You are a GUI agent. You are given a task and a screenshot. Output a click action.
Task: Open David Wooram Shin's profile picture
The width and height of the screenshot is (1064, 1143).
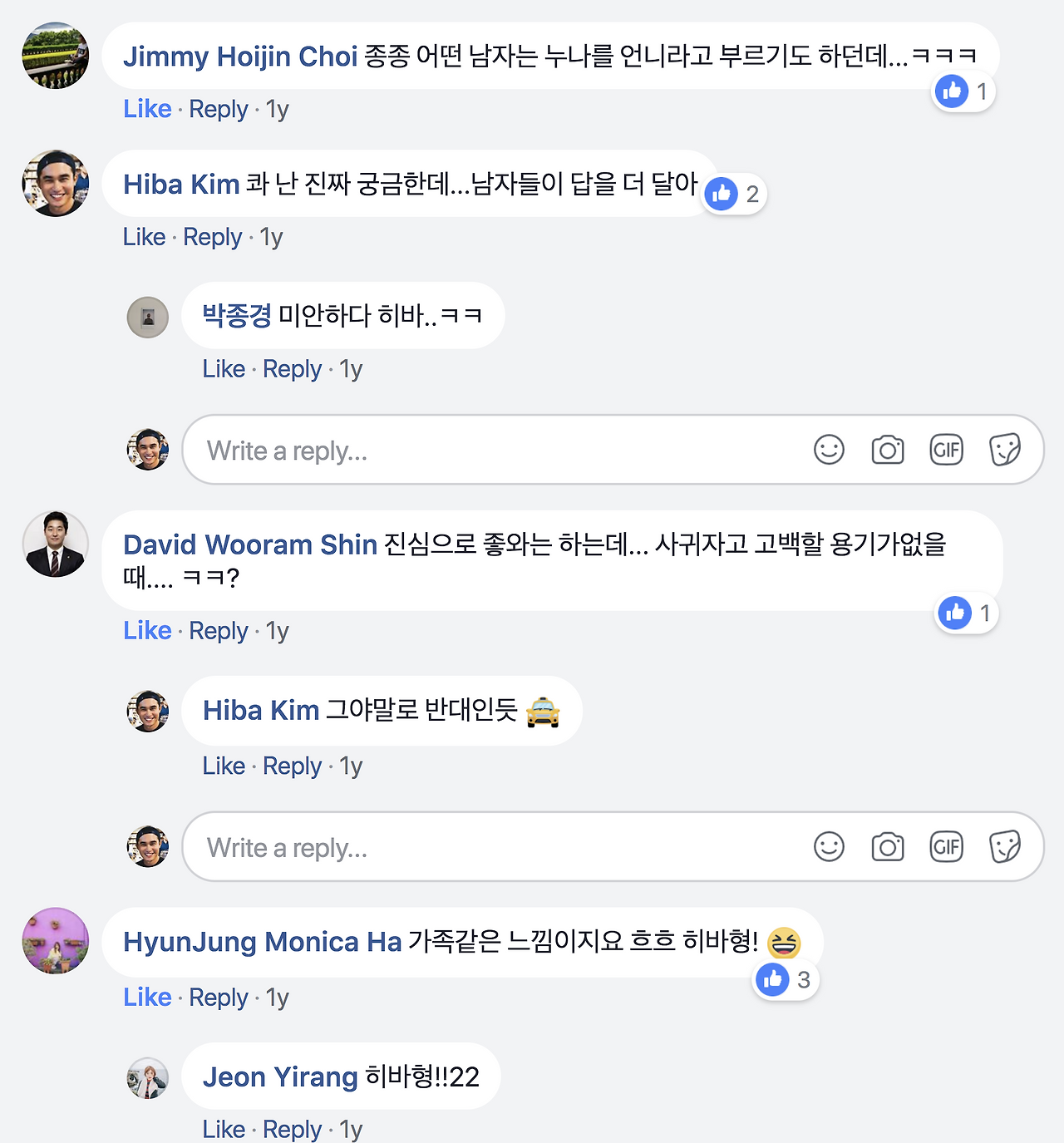pyautogui.click(x=54, y=544)
